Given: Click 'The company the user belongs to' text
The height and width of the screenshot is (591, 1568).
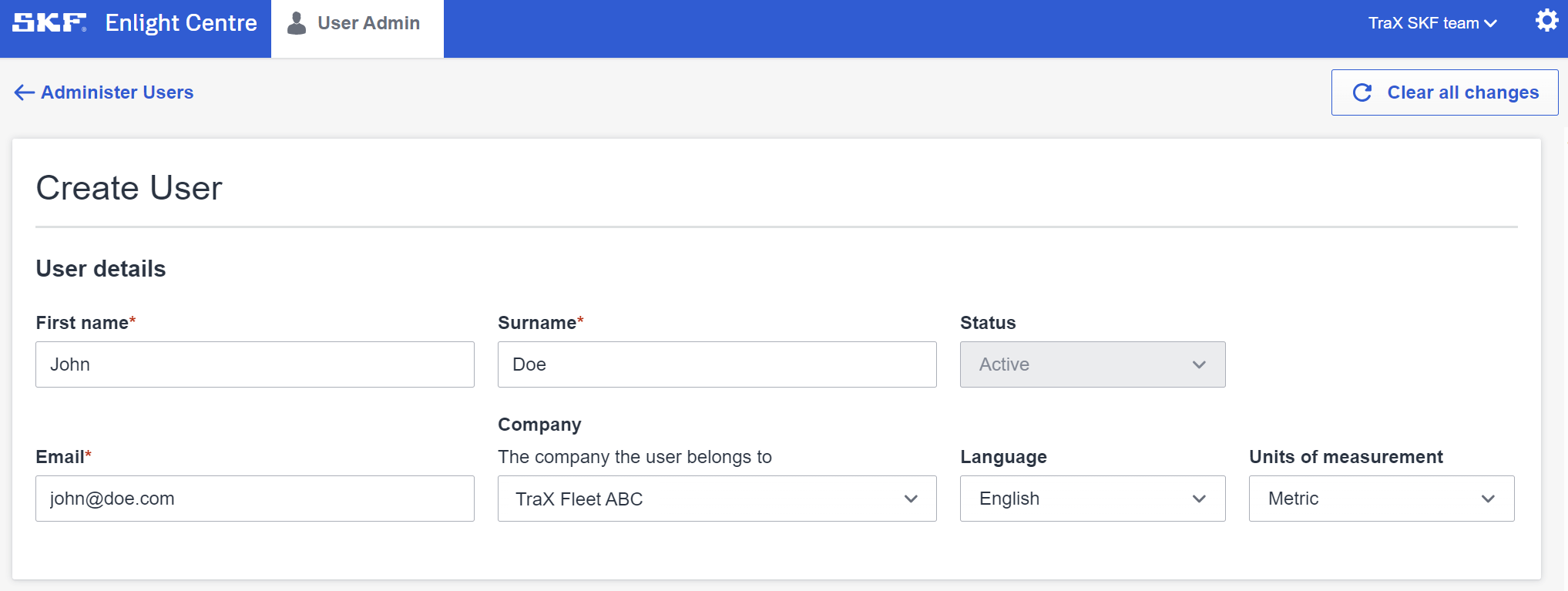Looking at the screenshot, I should 635,457.
